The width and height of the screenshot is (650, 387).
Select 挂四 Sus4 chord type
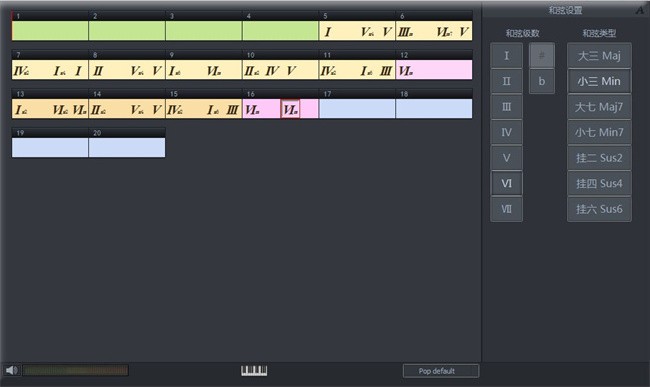tap(599, 183)
